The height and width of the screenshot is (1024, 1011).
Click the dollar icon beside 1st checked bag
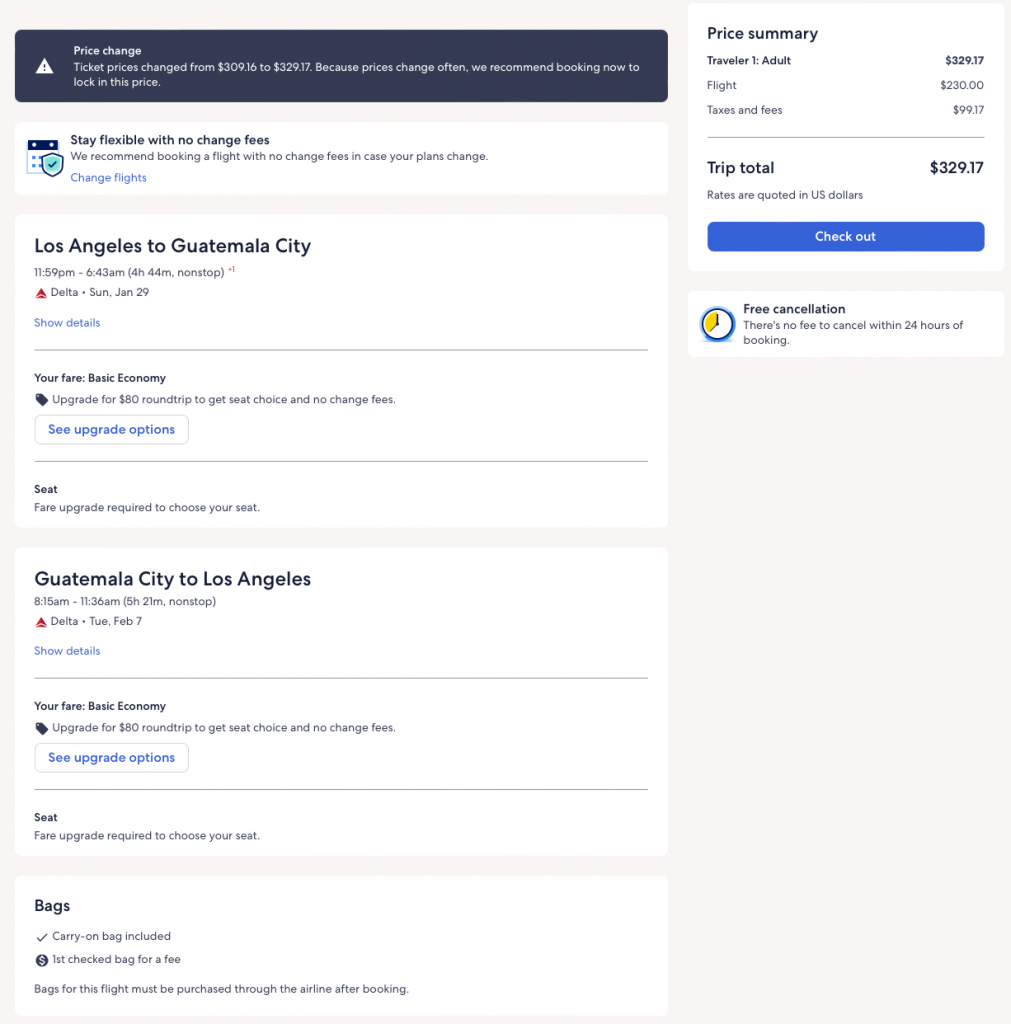tap(41, 960)
